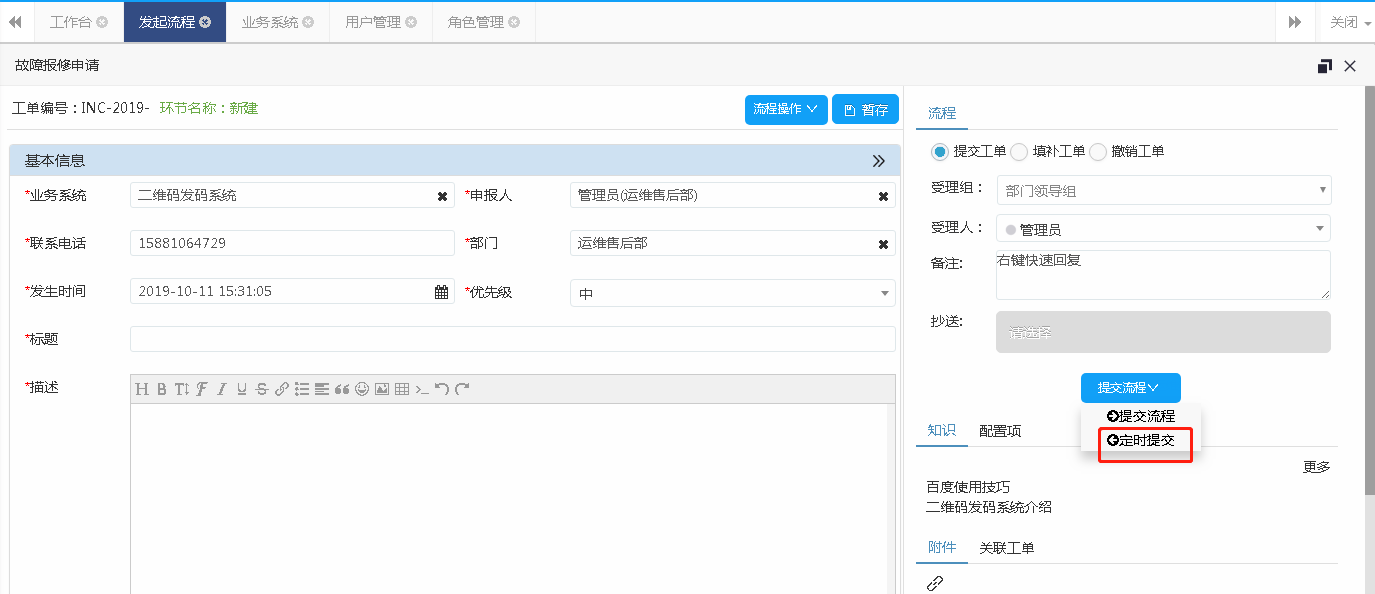Toggle italic text in the description toolbar
Screen dimensions: 1375x594
click(221, 389)
